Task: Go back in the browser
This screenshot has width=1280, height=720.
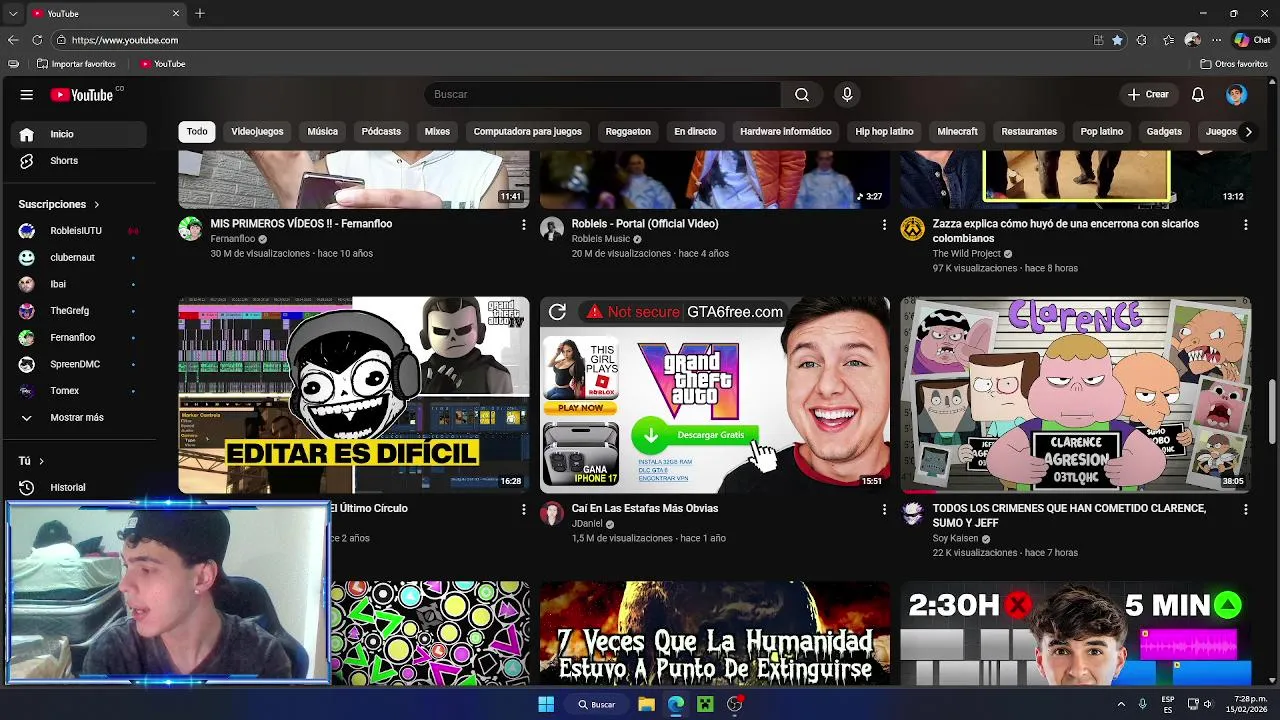Action: point(13,40)
